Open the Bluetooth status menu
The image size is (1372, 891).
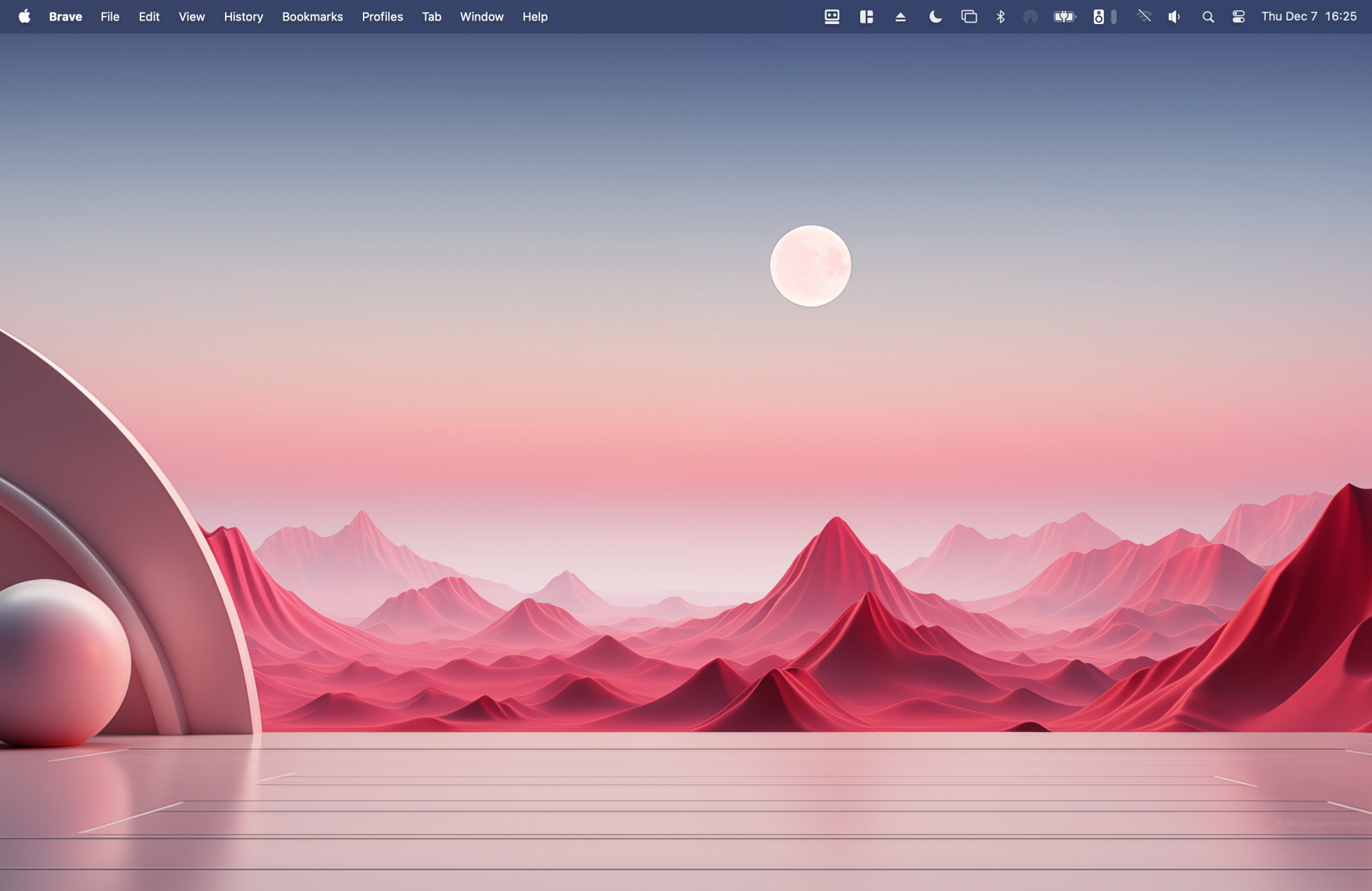click(1000, 16)
